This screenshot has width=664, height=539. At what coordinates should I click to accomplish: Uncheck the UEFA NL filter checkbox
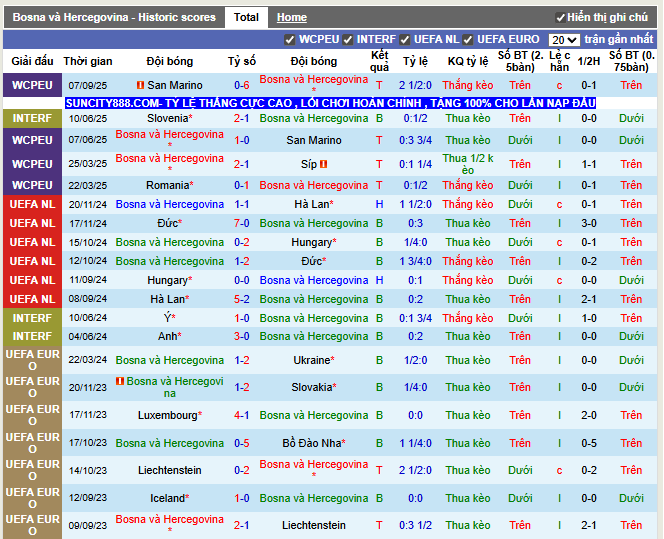tap(405, 40)
